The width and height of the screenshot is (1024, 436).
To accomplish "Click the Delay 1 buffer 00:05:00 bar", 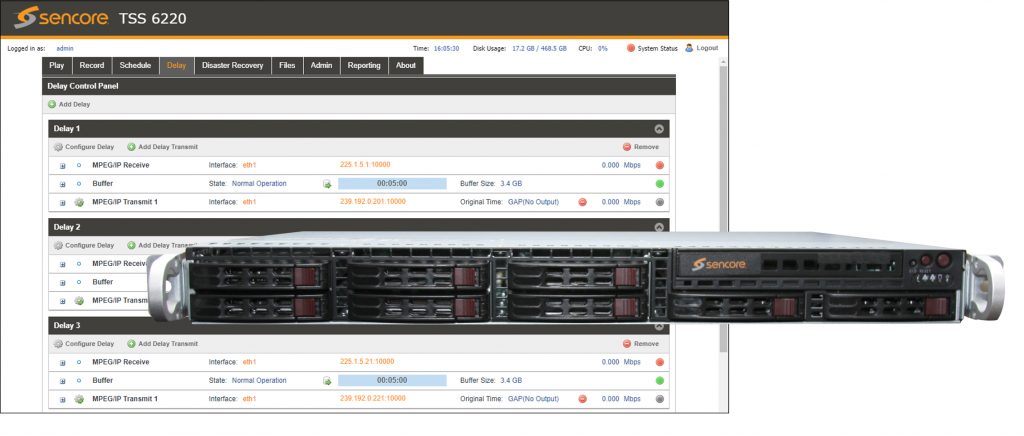I will tap(391, 184).
